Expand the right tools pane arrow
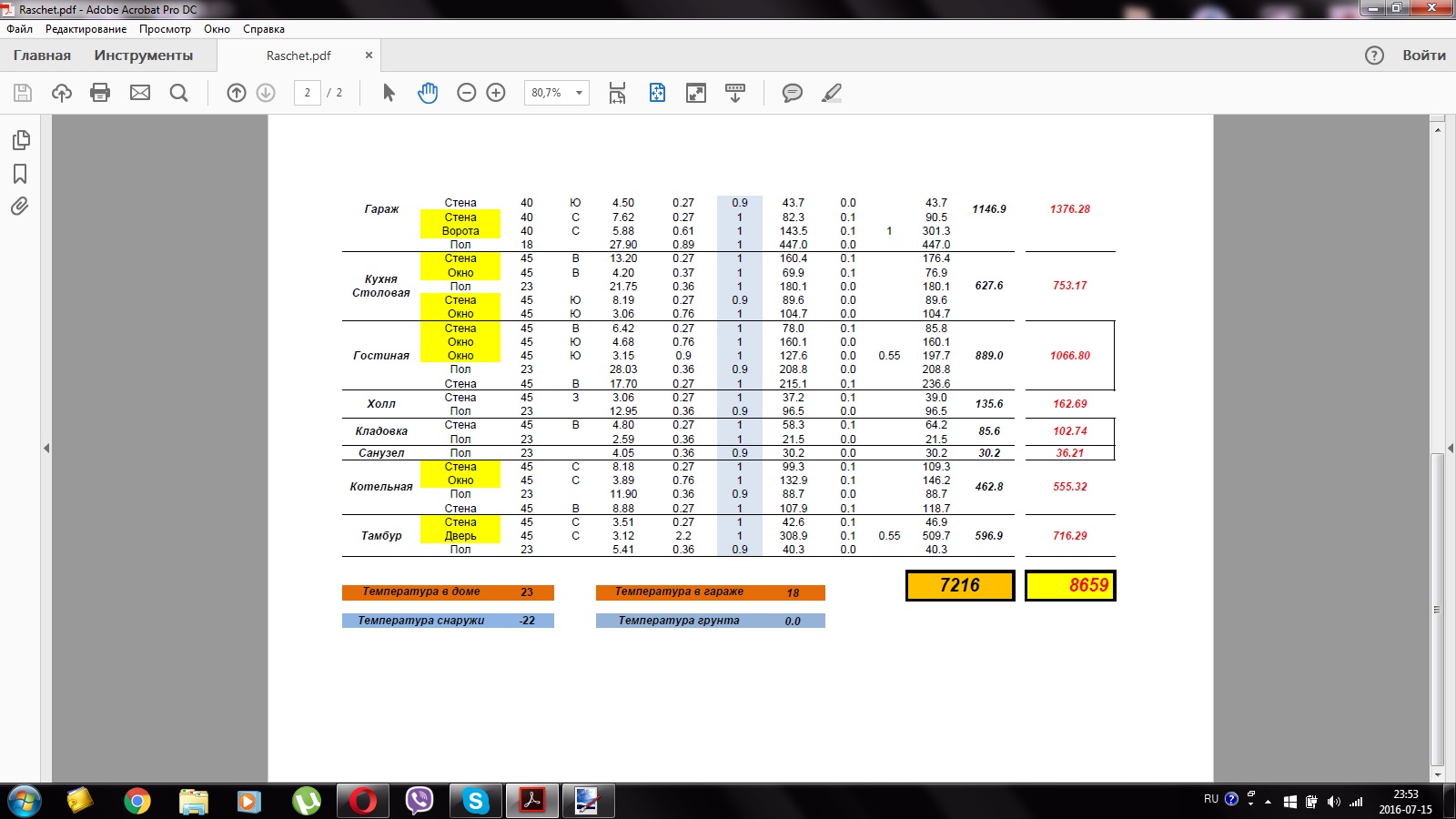 1451,448
